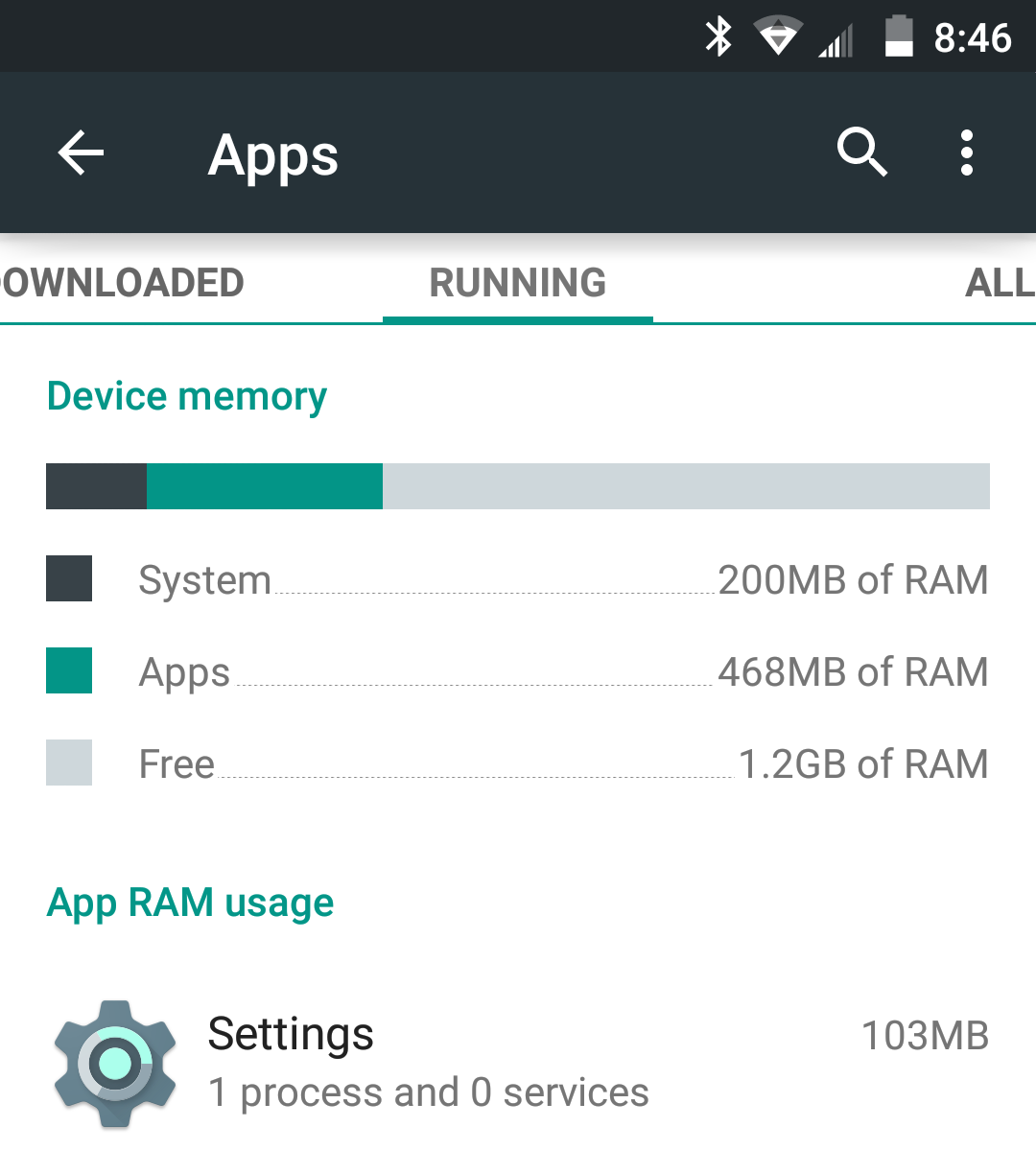Tap the battery status icon
This screenshot has height=1150, width=1036.
pyautogui.click(x=898, y=35)
